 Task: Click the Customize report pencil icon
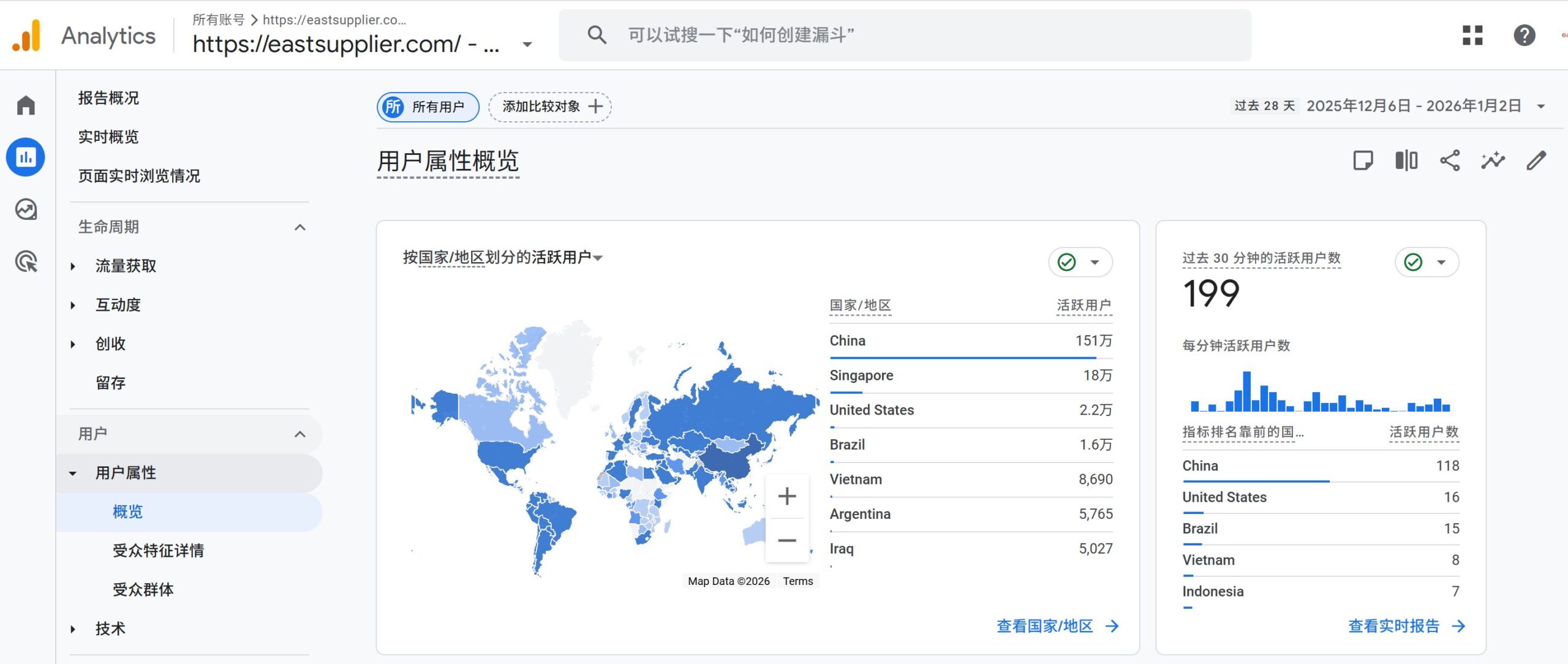coord(1536,160)
